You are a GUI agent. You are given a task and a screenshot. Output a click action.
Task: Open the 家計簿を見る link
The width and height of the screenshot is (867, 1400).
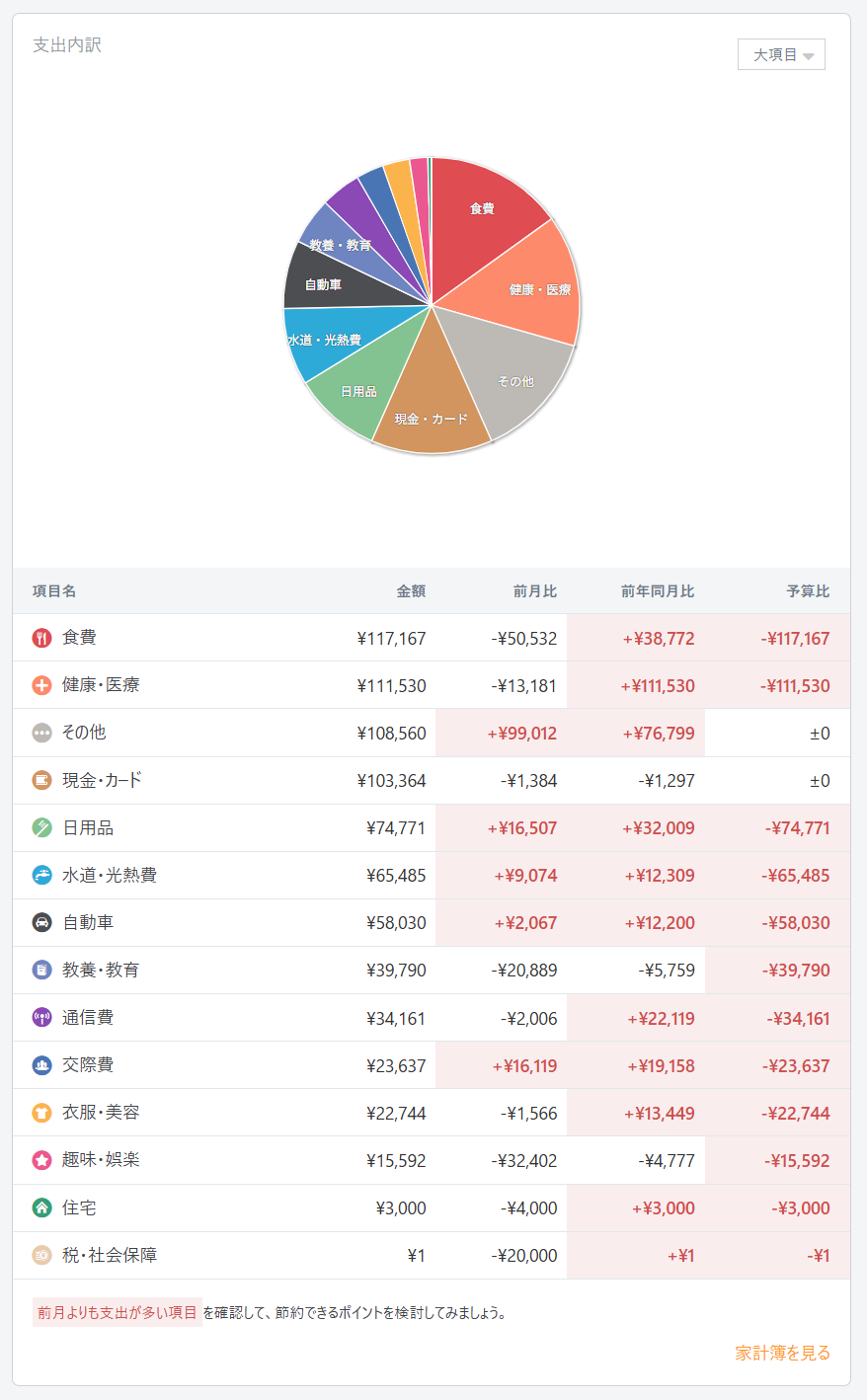(x=782, y=1353)
